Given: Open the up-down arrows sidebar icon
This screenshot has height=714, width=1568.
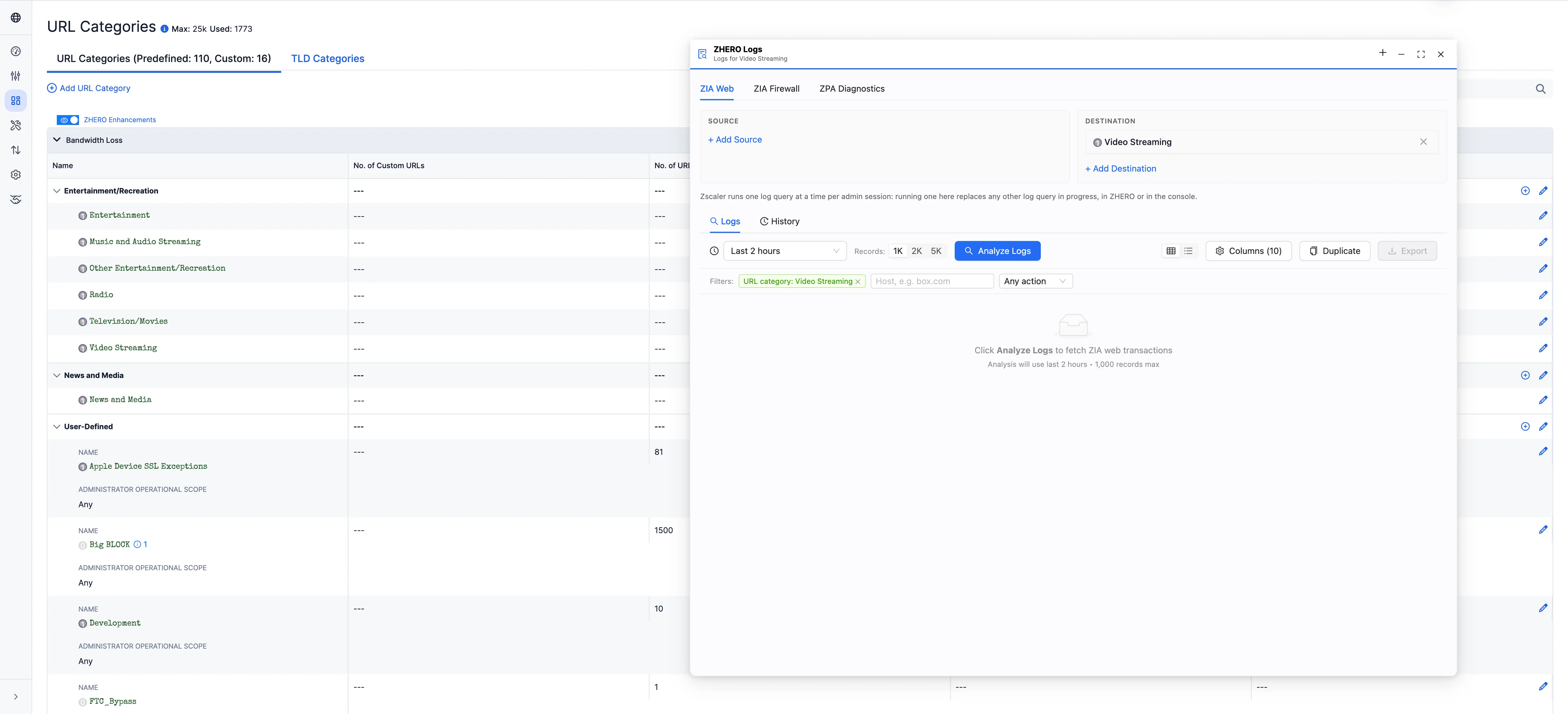Looking at the screenshot, I should coord(16,150).
